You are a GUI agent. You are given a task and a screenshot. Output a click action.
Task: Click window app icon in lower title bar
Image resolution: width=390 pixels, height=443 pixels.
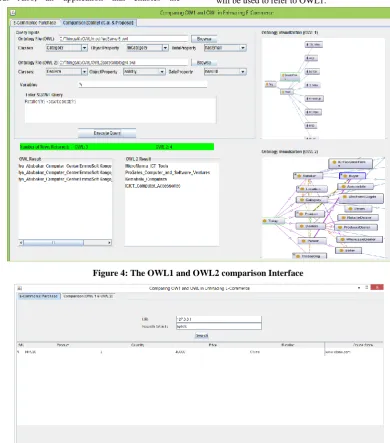click(x=19, y=288)
